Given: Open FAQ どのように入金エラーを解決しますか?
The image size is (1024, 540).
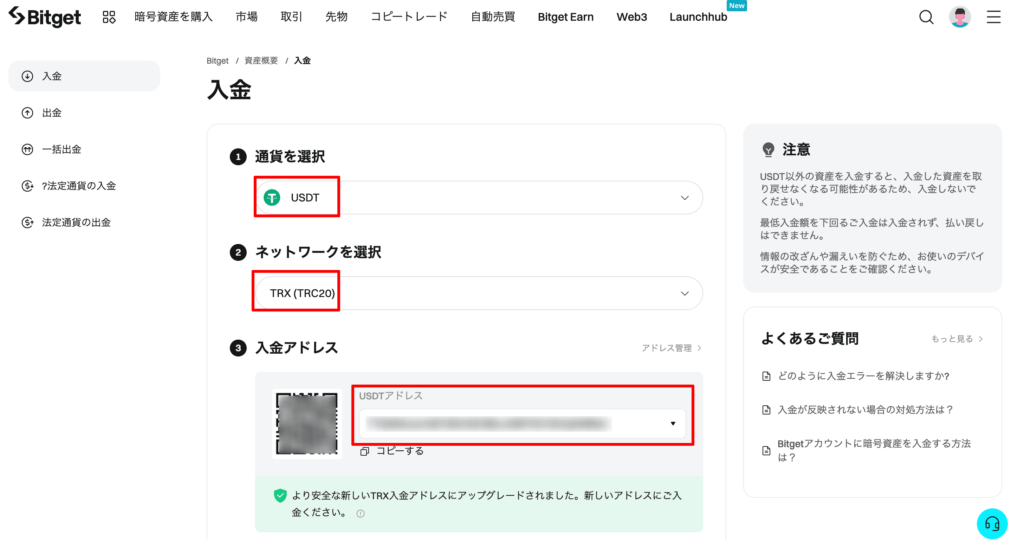Looking at the screenshot, I should click(x=863, y=376).
